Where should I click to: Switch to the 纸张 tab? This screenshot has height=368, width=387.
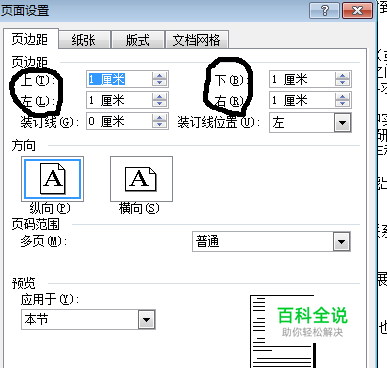tap(84, 40)
